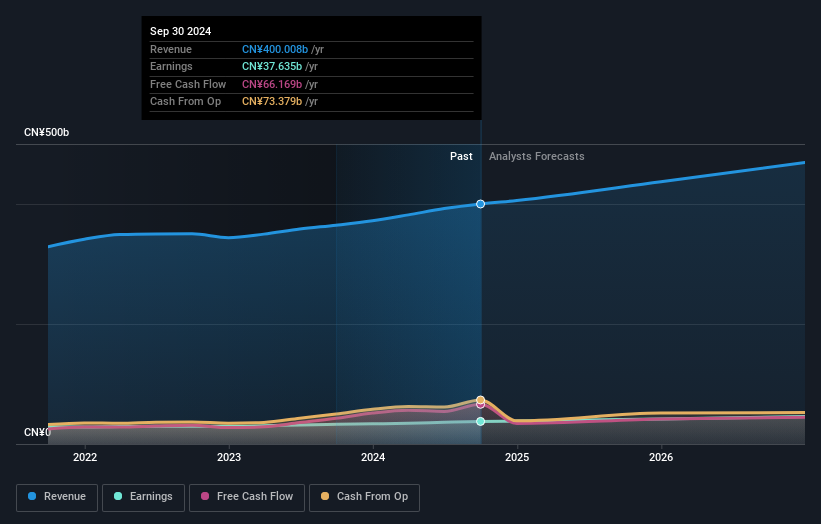Toggle the Earnings legend series
The height and width of the screenshot is (524, 821).
tap(143, 497)
